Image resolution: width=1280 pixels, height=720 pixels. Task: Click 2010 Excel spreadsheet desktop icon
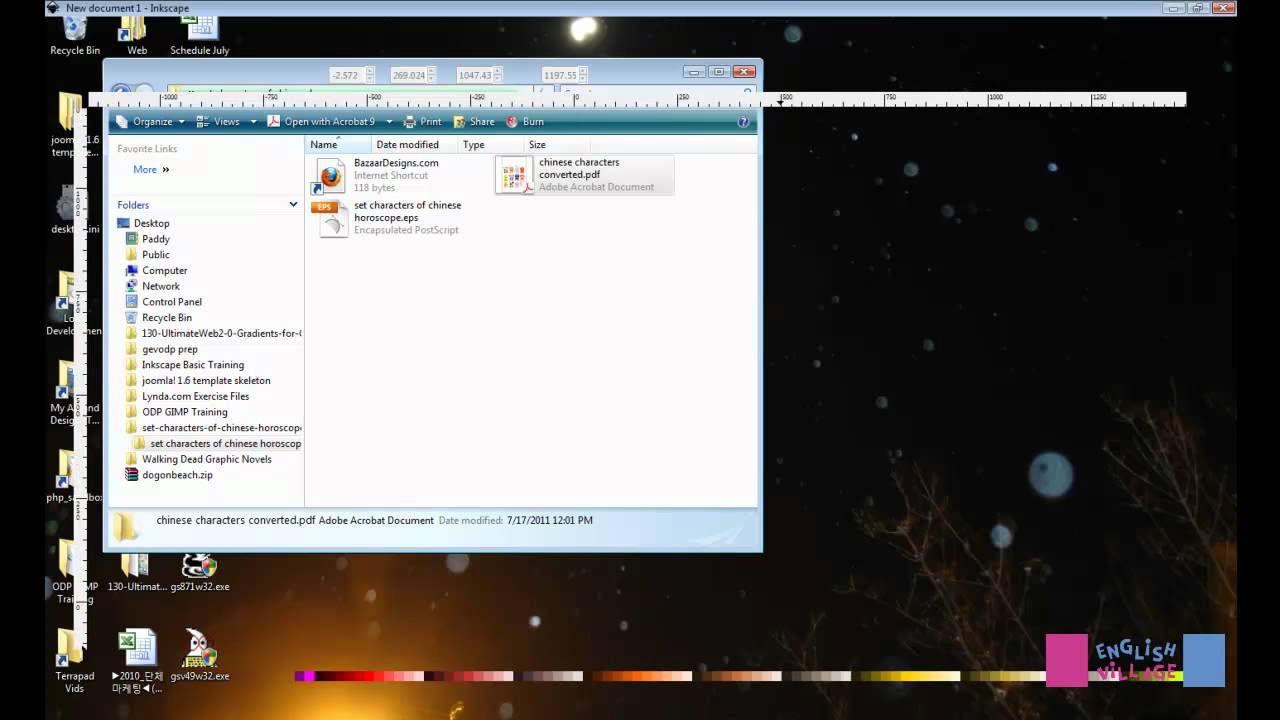pos(137,661)
